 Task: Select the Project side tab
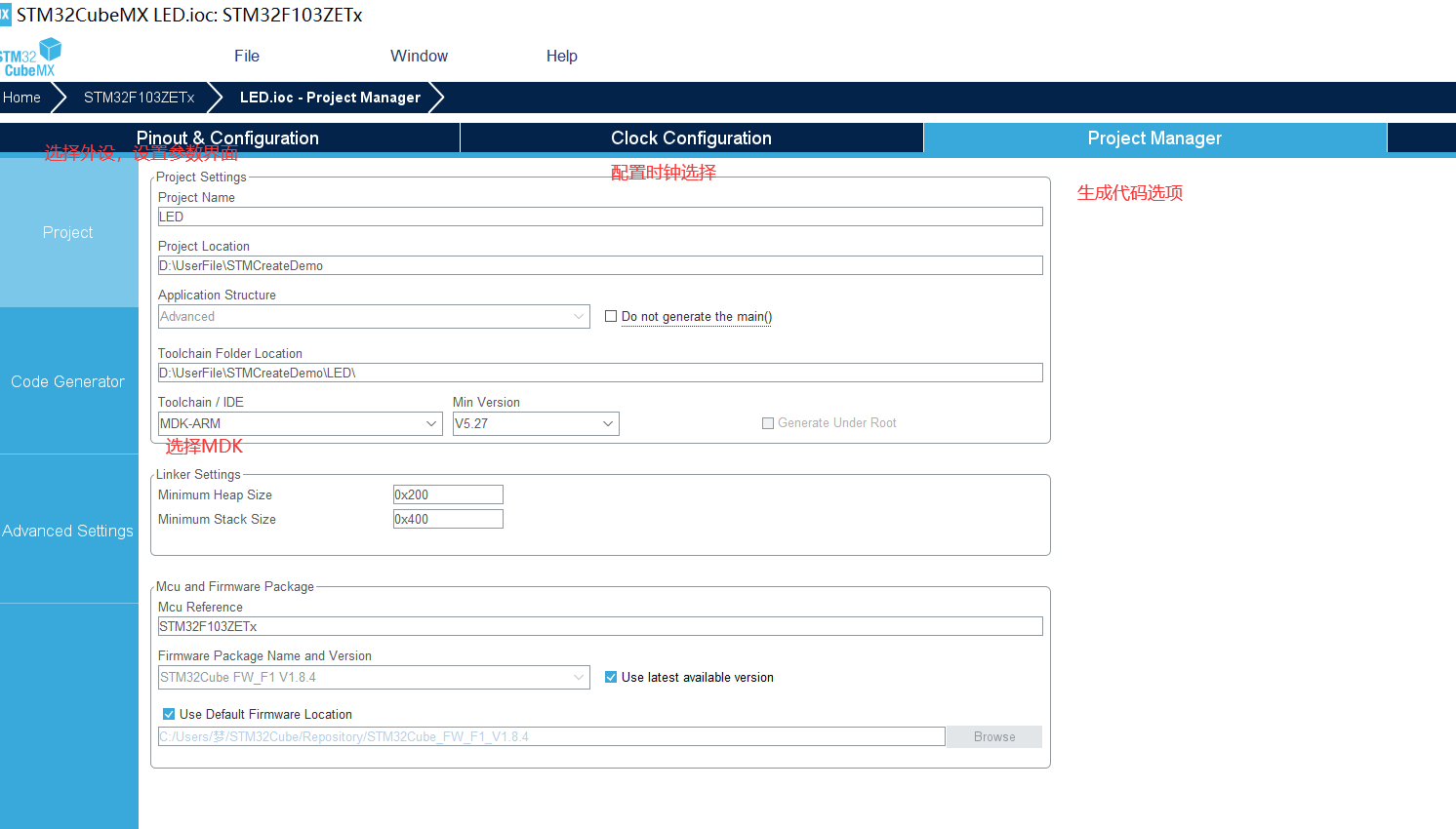tap(68, 232)
